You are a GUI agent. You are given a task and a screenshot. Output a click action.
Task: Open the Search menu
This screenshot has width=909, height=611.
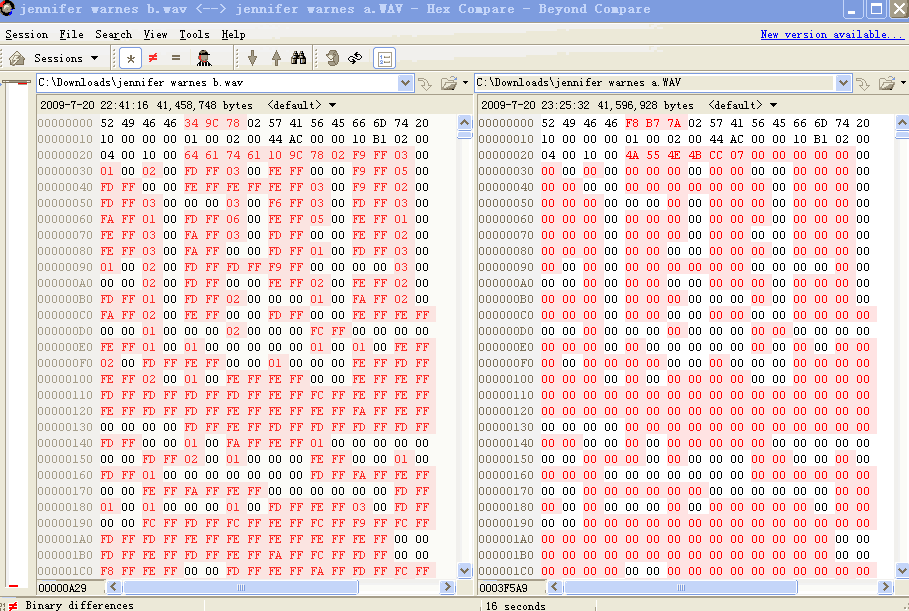[114, 35]
